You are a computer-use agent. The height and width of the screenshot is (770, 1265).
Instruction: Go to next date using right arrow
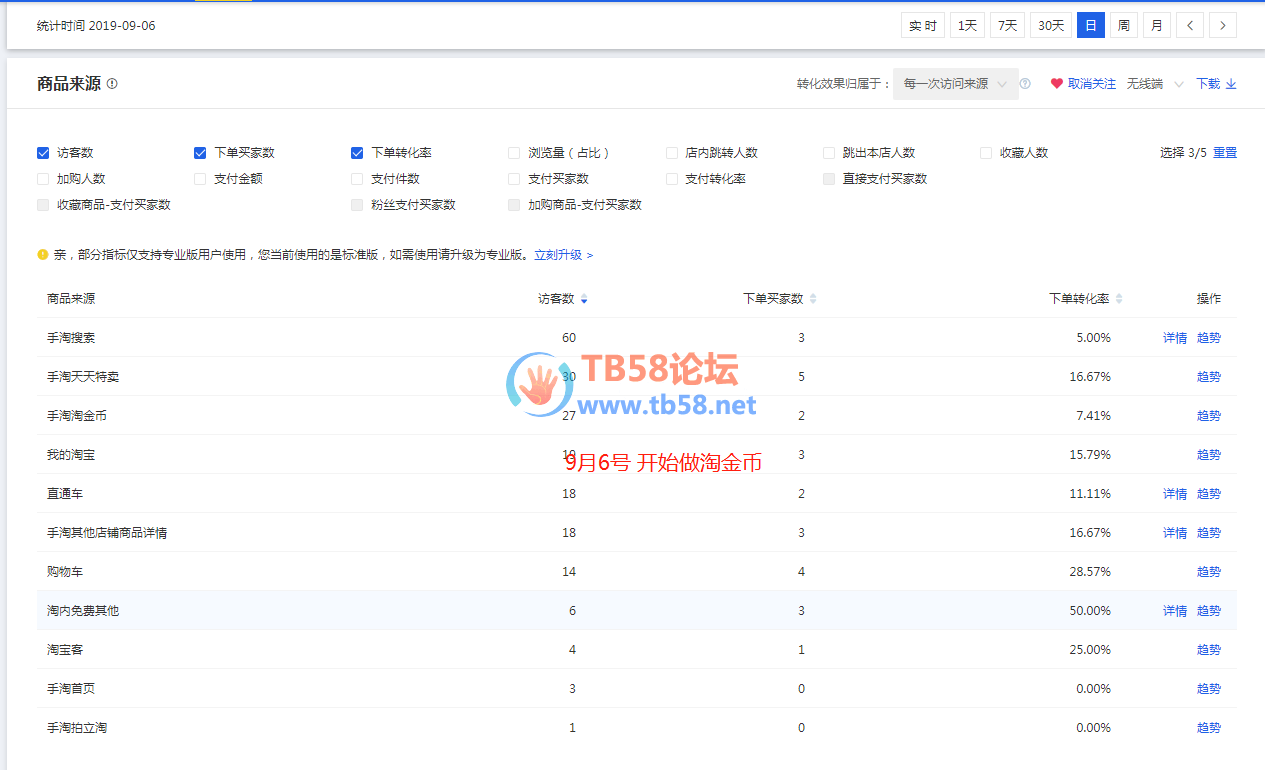pos(1222,26)
